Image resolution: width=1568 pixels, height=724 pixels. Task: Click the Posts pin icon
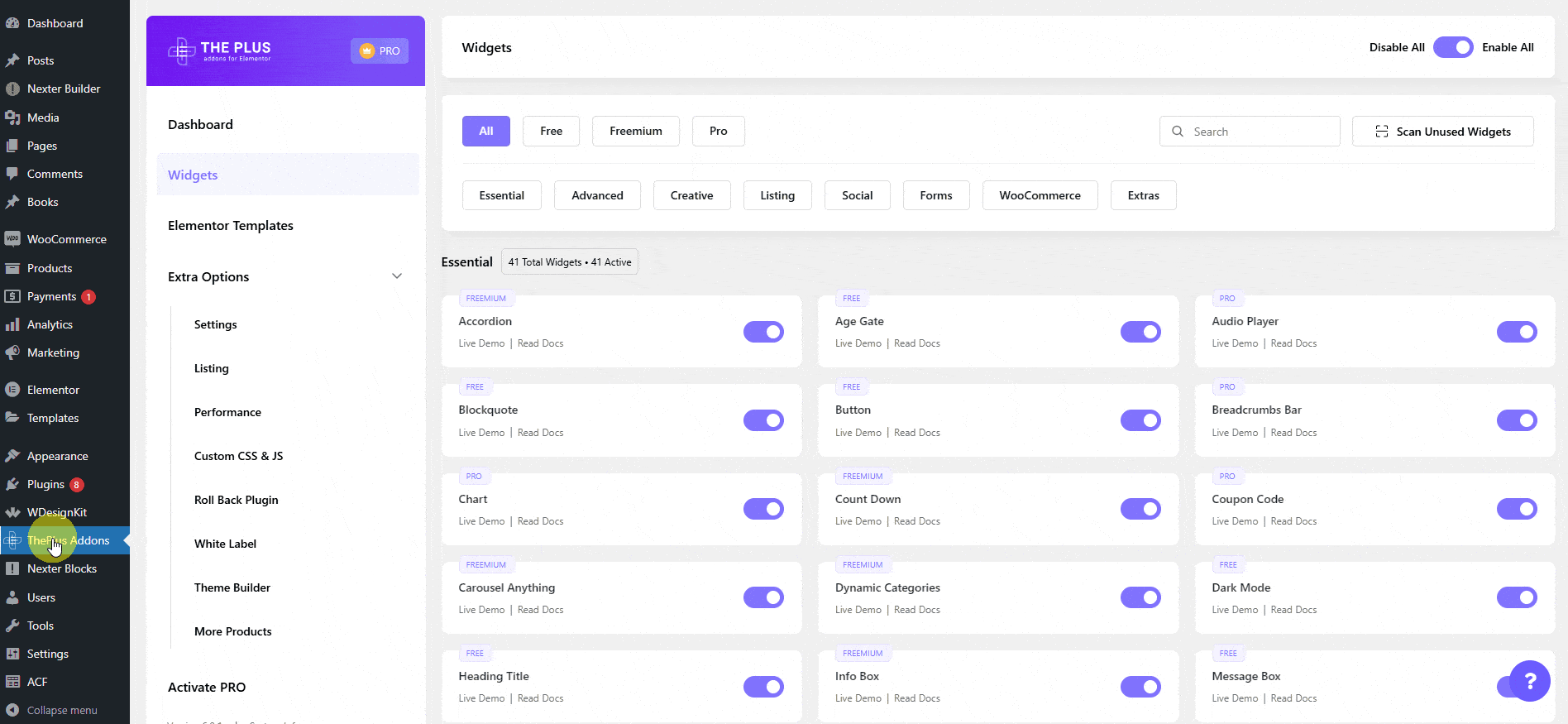(x=12, y=60)
